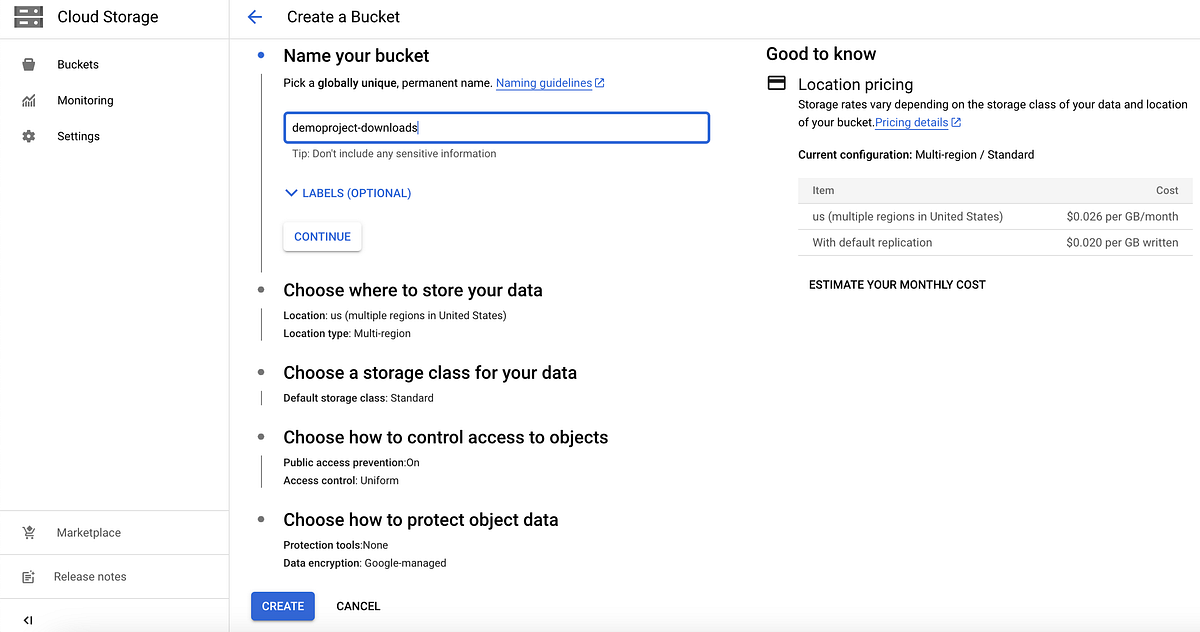Select the Monitoring chart icon
The image size is (1200, 632).
point(30,100)
